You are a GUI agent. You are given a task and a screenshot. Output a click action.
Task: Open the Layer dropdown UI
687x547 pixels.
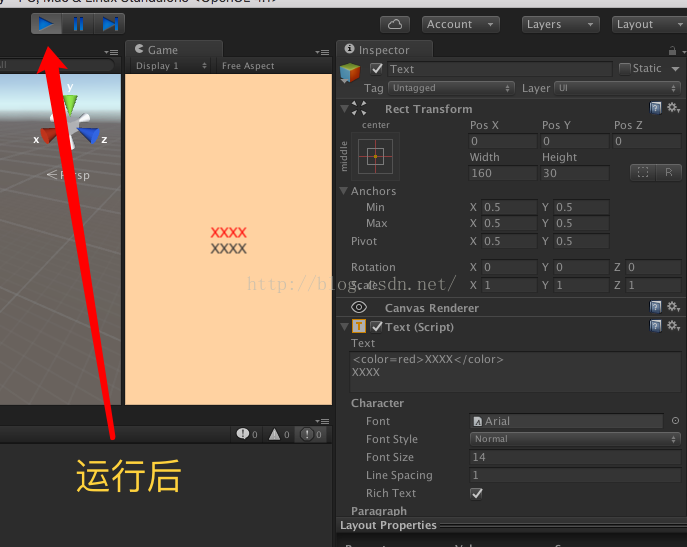617,88
